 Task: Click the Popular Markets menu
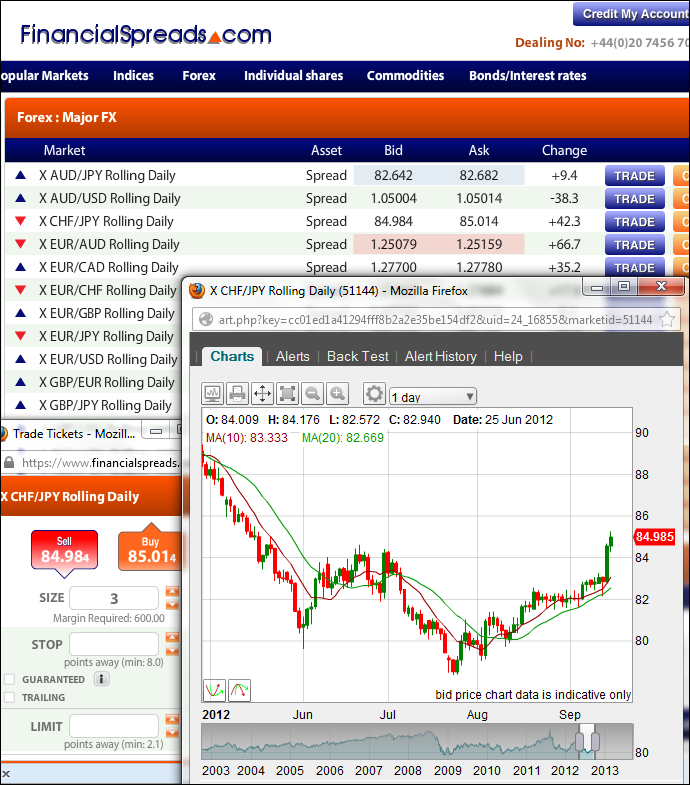[x=44, y=76]
